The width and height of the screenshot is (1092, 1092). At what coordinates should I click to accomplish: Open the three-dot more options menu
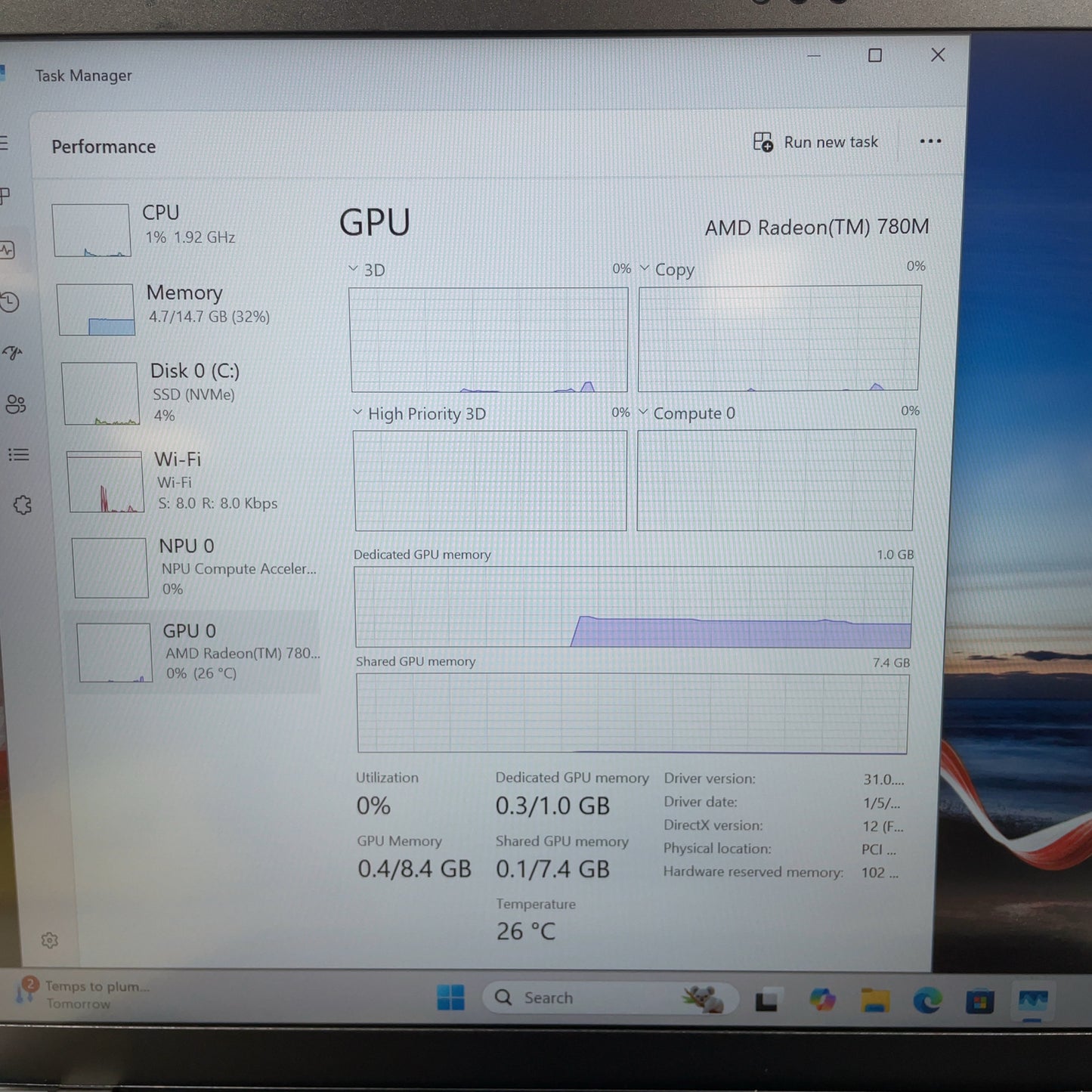930,141
